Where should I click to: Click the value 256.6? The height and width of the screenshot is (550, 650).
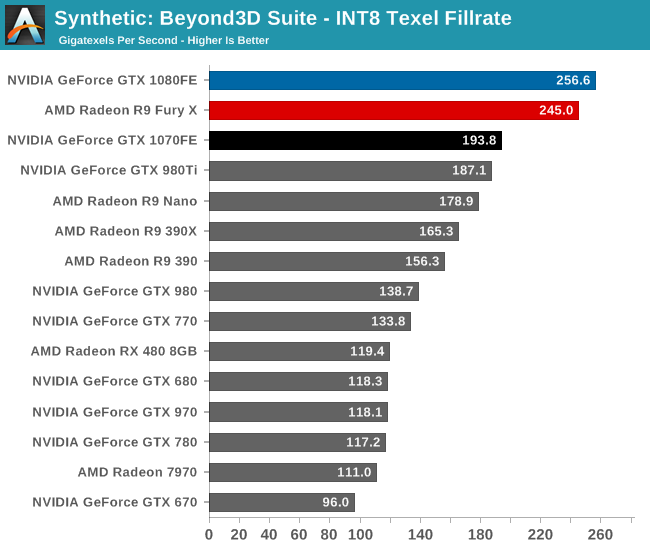573,80
